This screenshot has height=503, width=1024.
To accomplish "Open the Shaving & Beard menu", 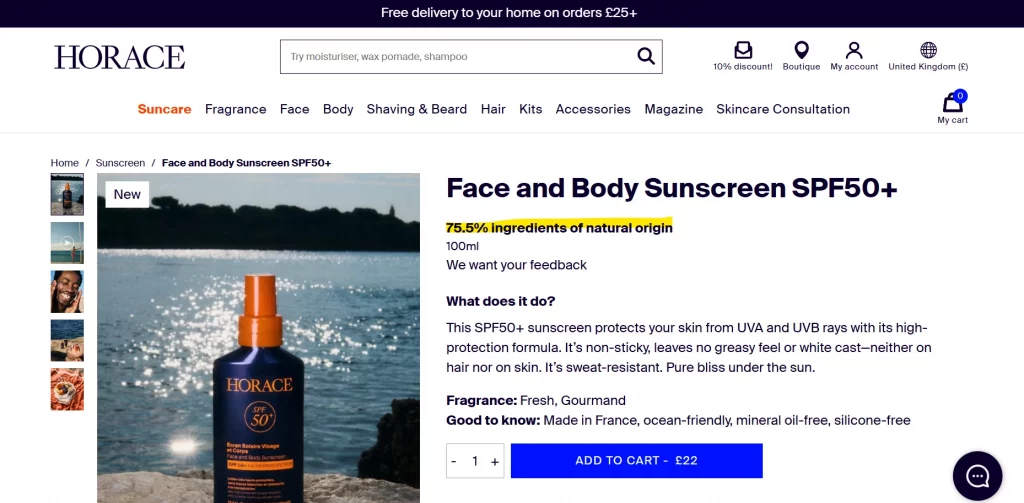I will 416,109.
